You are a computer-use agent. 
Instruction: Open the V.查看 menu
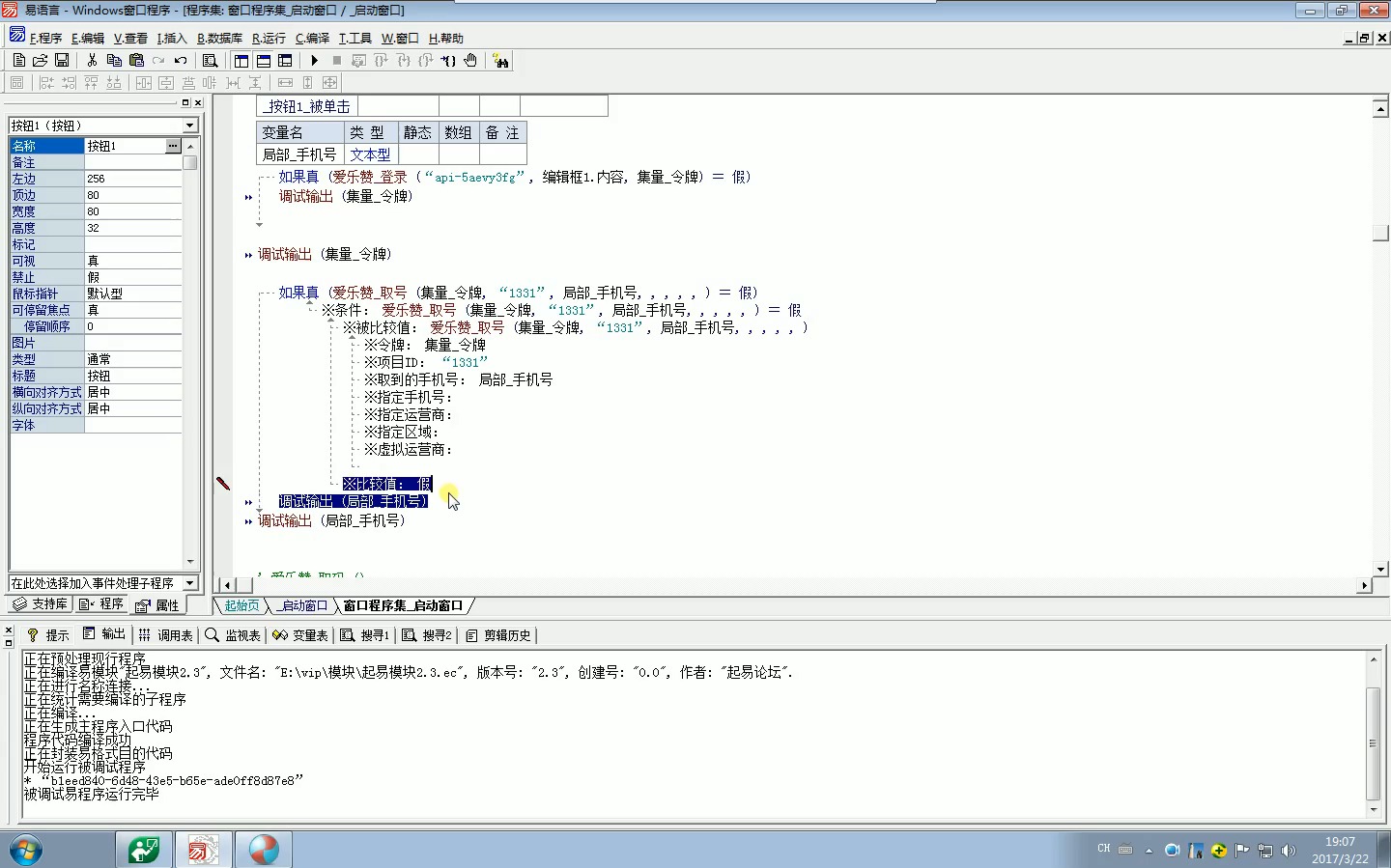click(x=130, y=39)
